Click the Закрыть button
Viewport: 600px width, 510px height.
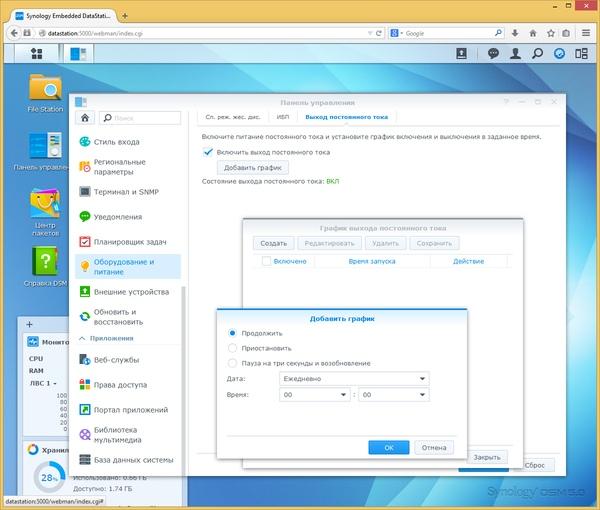pos(487,457)
